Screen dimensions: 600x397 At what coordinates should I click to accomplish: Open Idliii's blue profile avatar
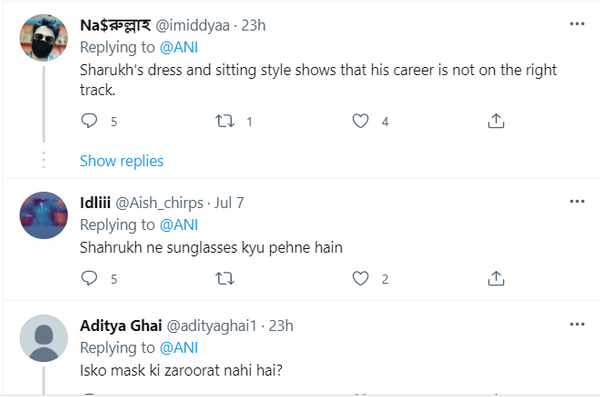coord(44,215)
